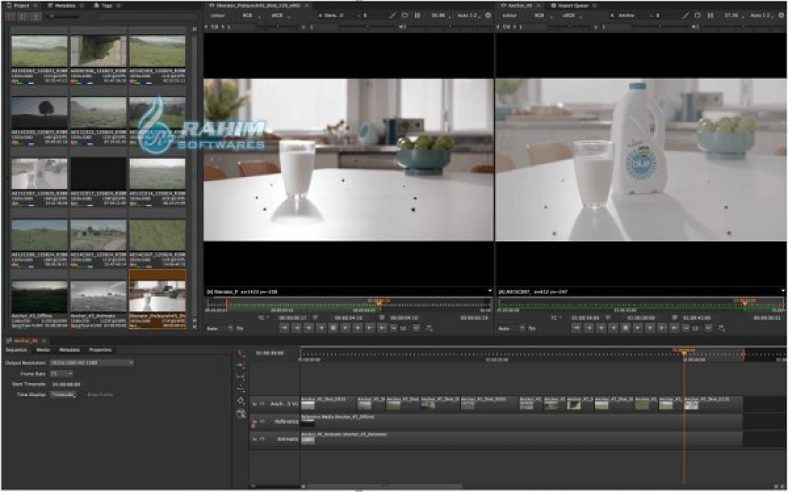This screenshot has height=492, width=788.
Task: Click the wipe tool icon above left viewer
Action: [393, 16]
